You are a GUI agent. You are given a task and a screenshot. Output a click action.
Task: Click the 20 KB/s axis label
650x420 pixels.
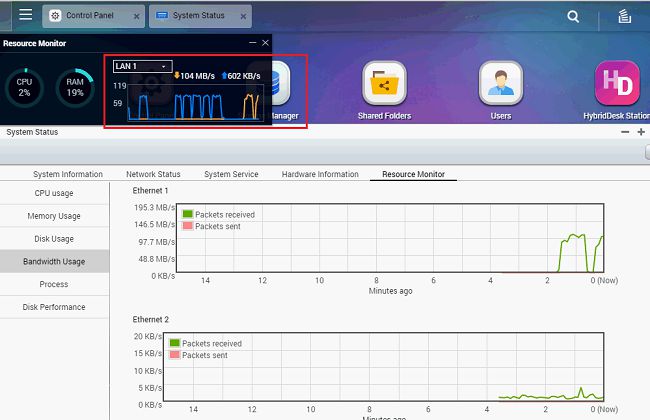point(148,336)
